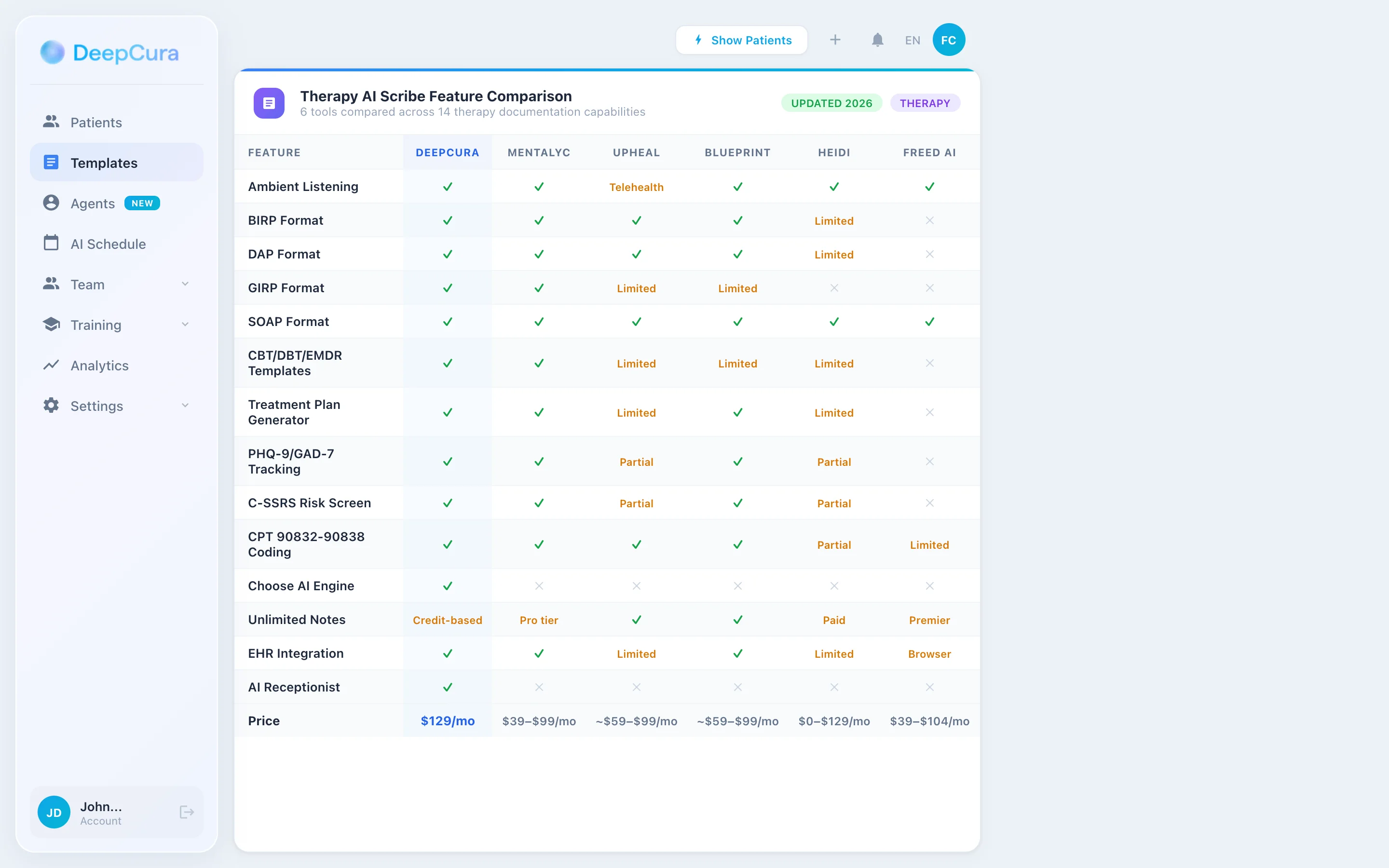This screenshot has height=868, width=1389.
Task: Expand the Settings menu chevron
Action: pyautogui.click(x=185, y=405)
